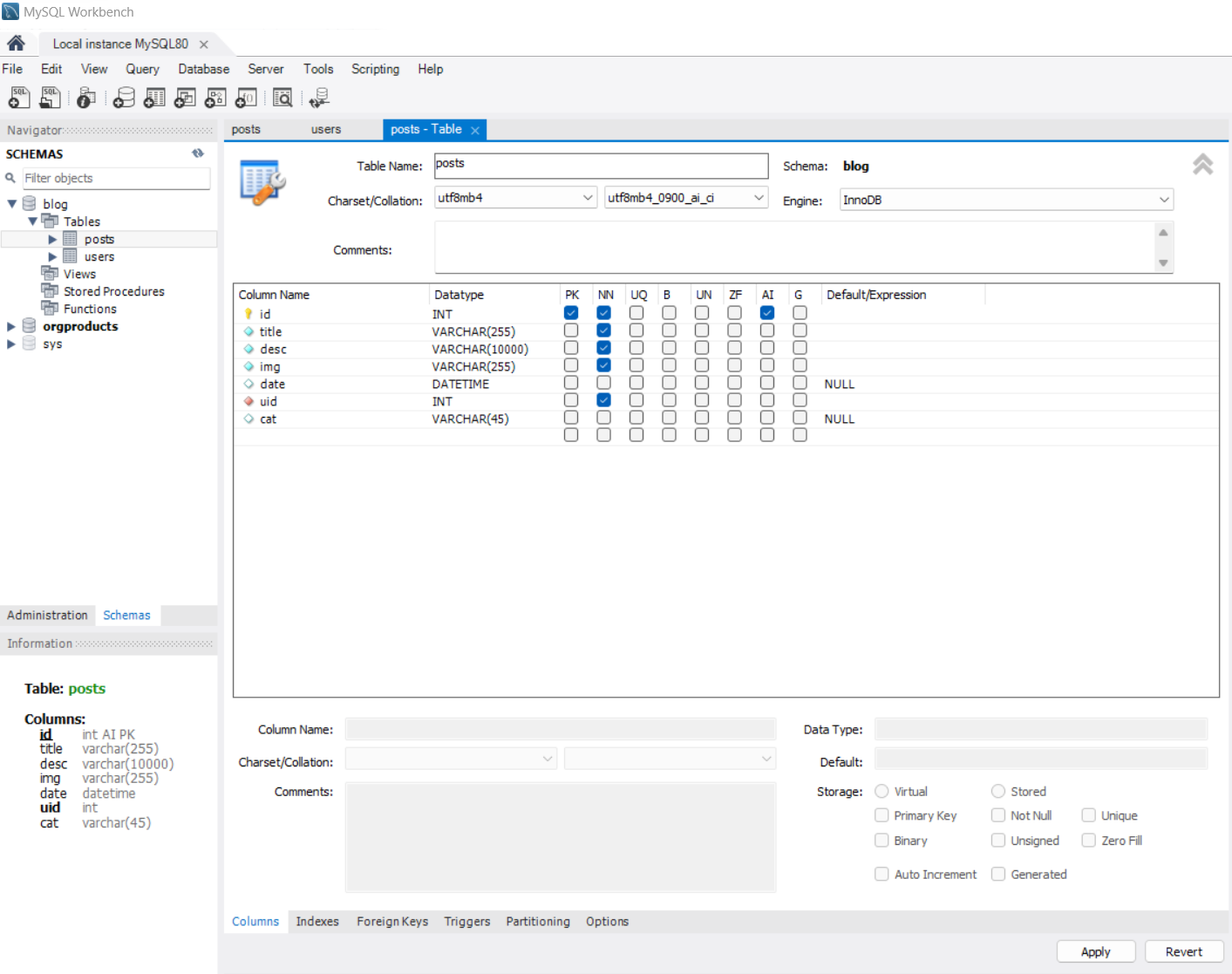
Task: Click the Apply button
Action: (x=1096, y=951)
